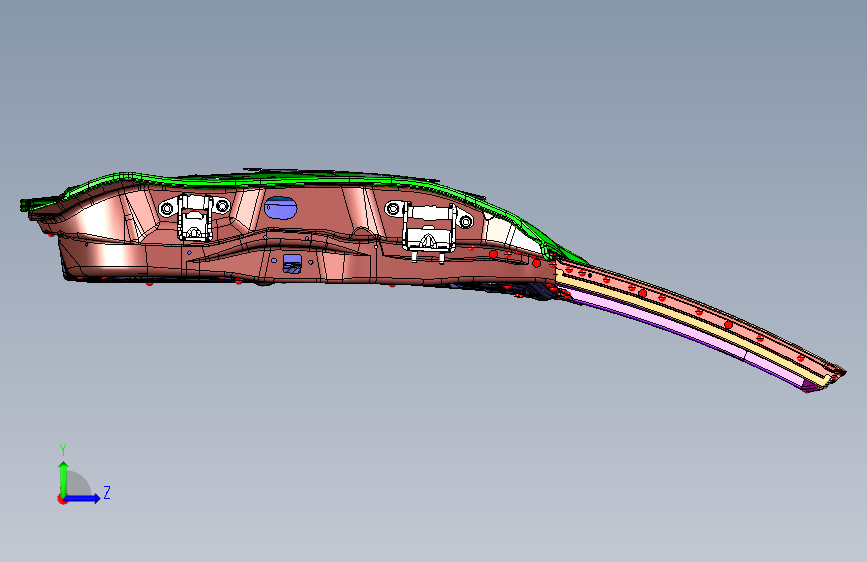The image size is (867, 562).
Task: Select the right white hinge bracket
Action: 429,228
